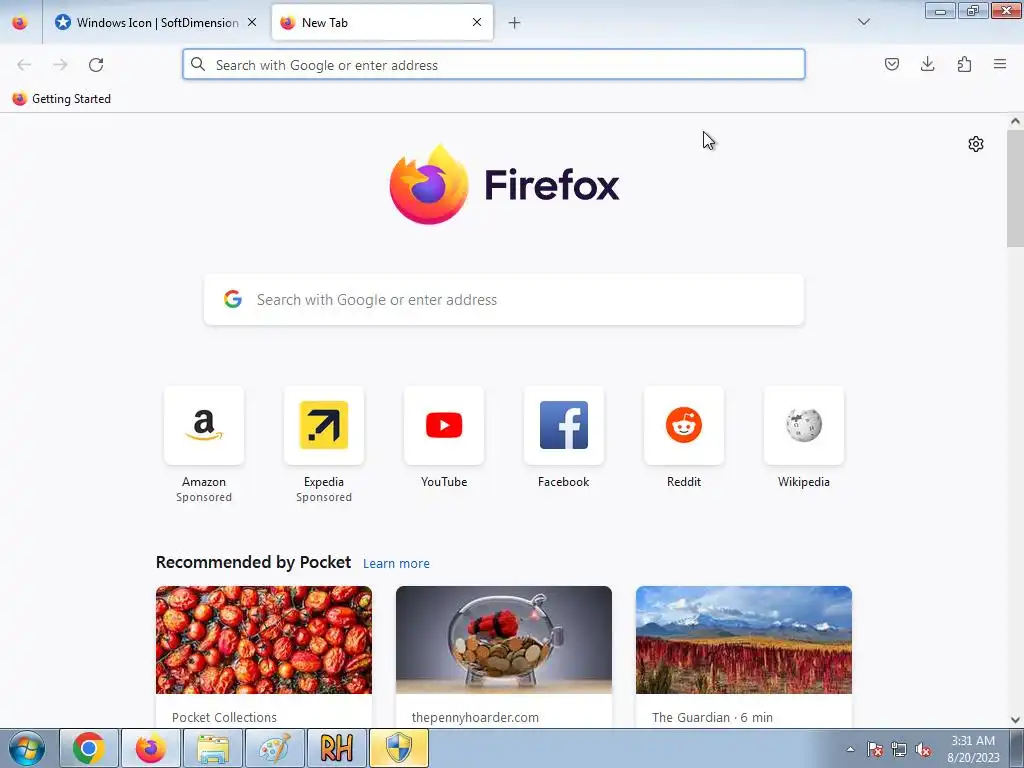Go back one page arrow
The height and width of the screenshot is (768, 1024).
tap(24, 65)
